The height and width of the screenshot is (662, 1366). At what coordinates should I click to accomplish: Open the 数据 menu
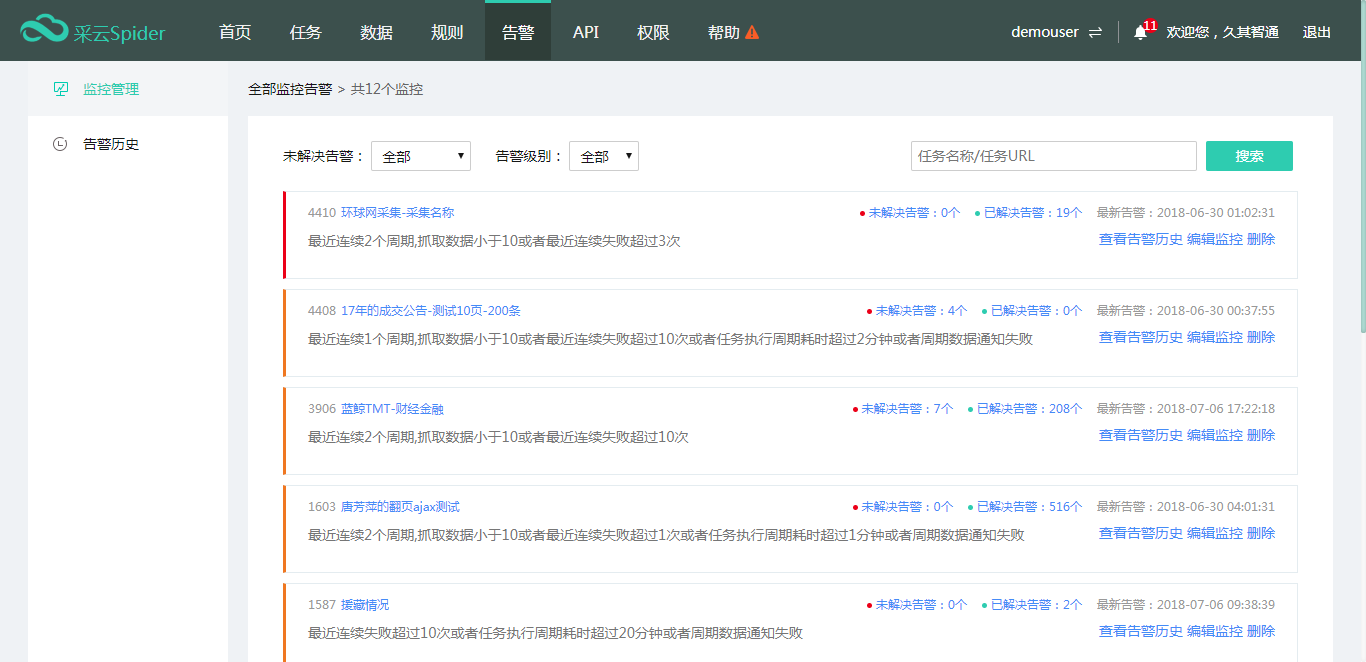point(377,32)
